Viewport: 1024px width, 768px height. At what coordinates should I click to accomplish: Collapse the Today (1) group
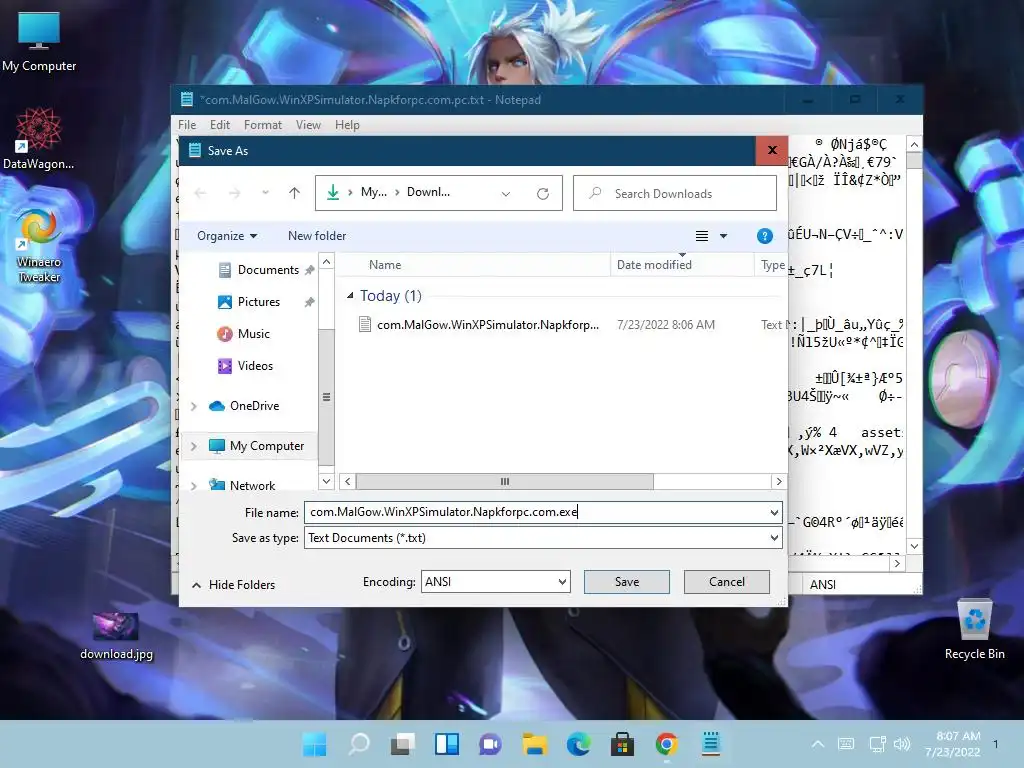(x=350, y=296)
